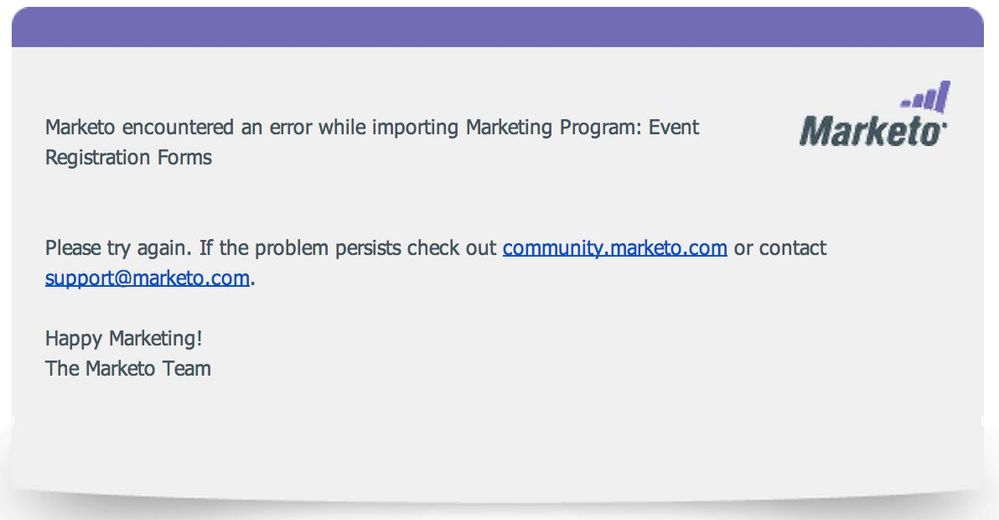Click the word "Event" ending the first line
Screen dimensions: 999x520
click(x=674, y=127)
